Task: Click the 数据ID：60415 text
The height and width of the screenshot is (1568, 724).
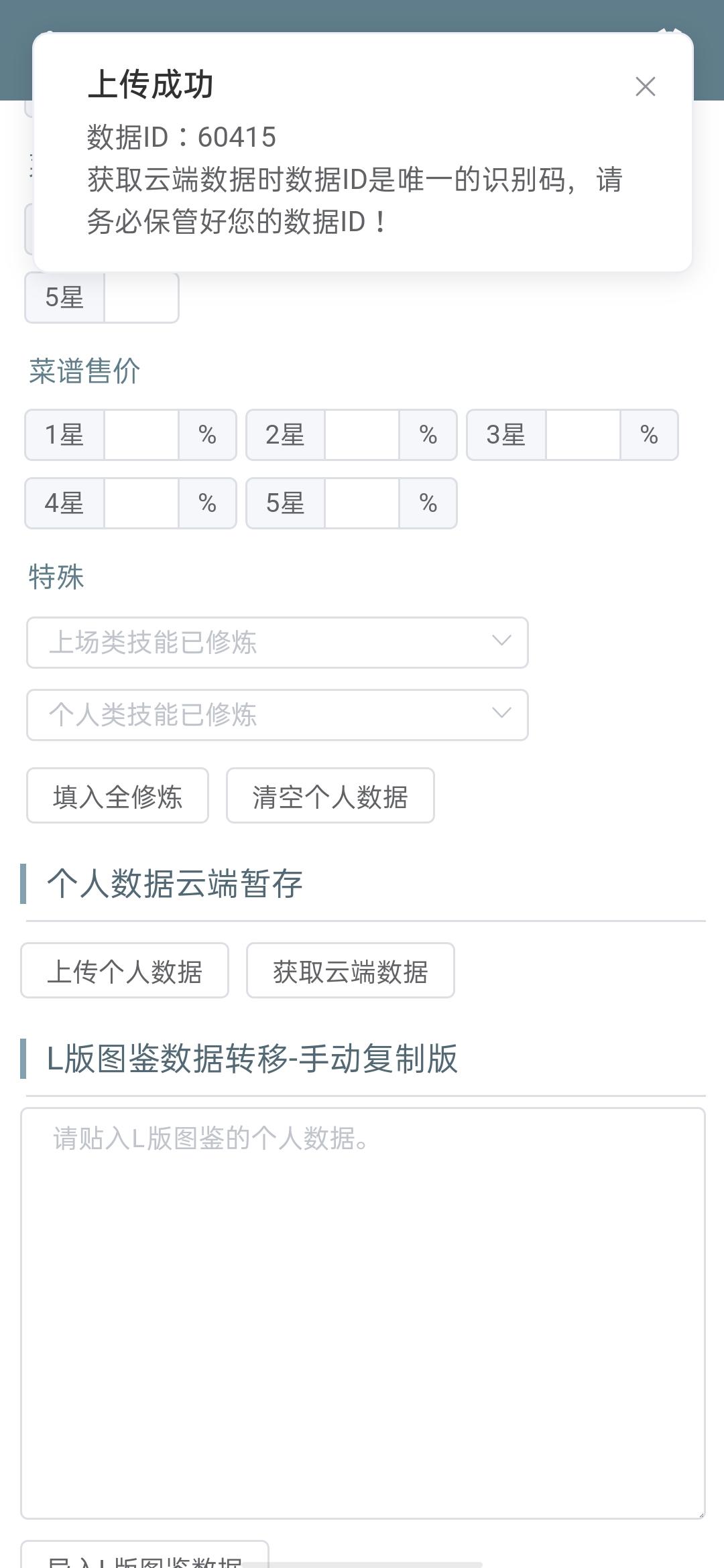Action: click(181, 137)
